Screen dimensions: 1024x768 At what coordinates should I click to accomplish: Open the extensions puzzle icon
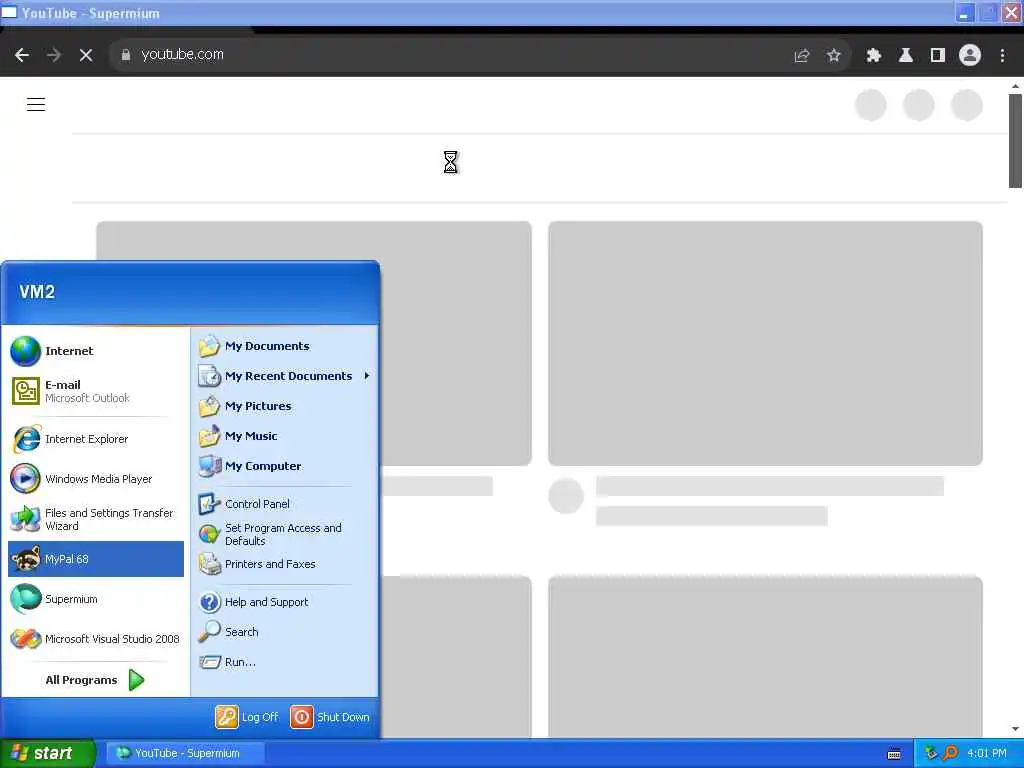coord(873,56)
